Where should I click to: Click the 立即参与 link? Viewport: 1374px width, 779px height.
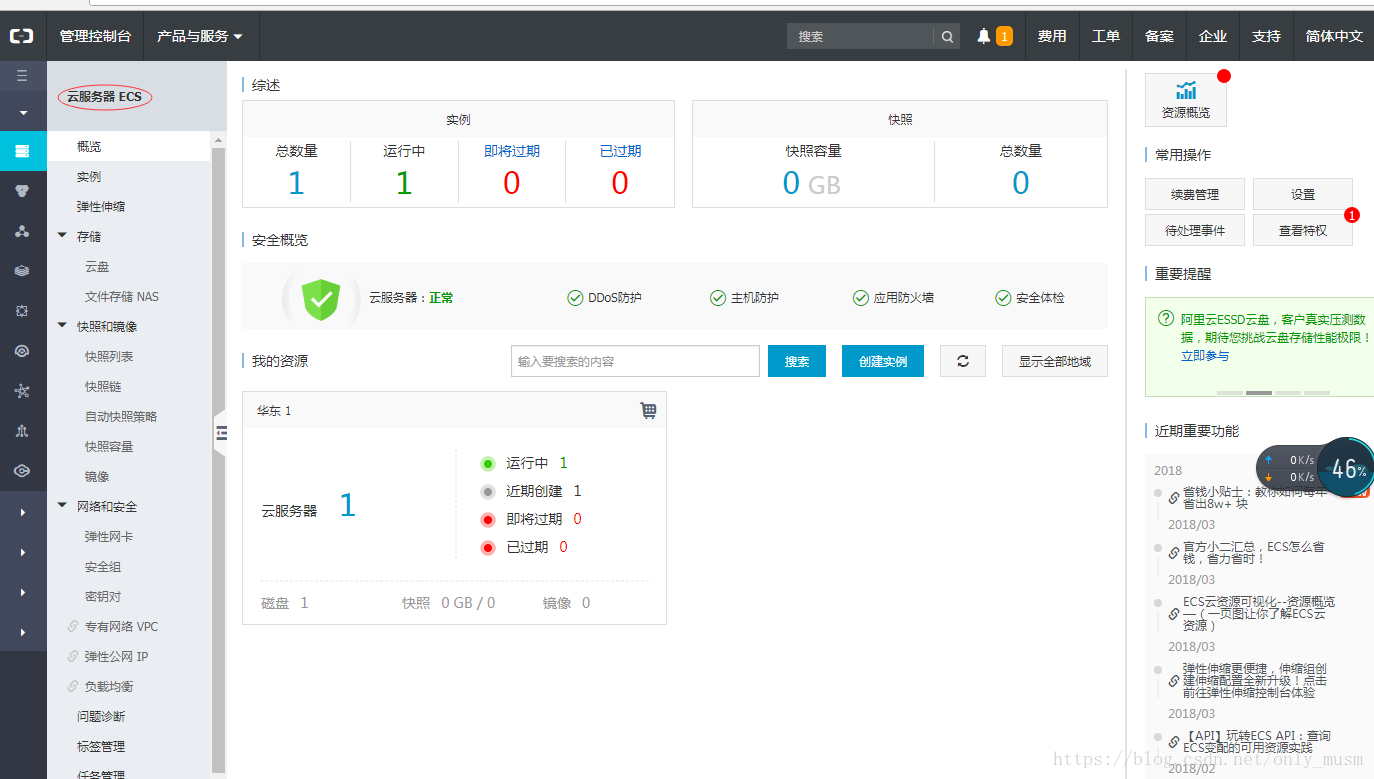1205,356
